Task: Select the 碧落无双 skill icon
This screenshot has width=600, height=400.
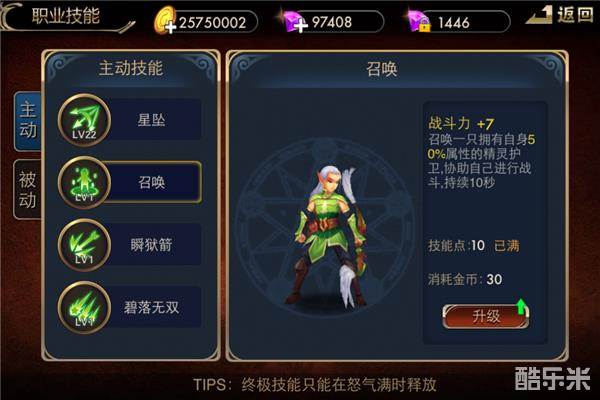Action: pos(84,307)
